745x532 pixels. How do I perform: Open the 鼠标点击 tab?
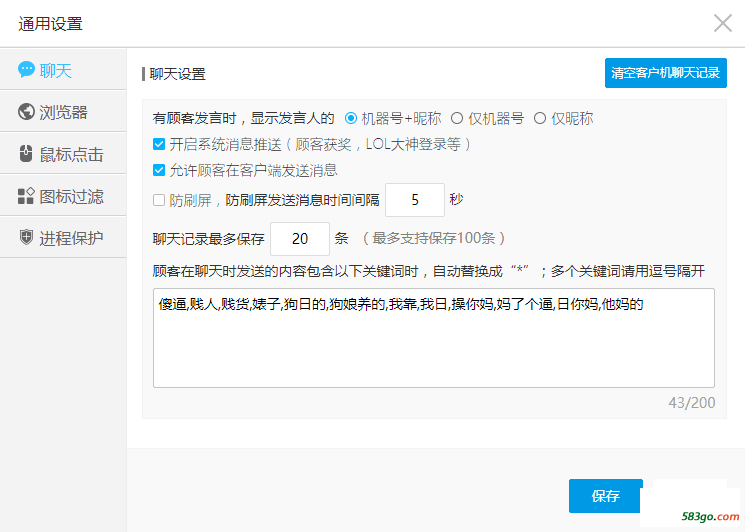[63, 153]
